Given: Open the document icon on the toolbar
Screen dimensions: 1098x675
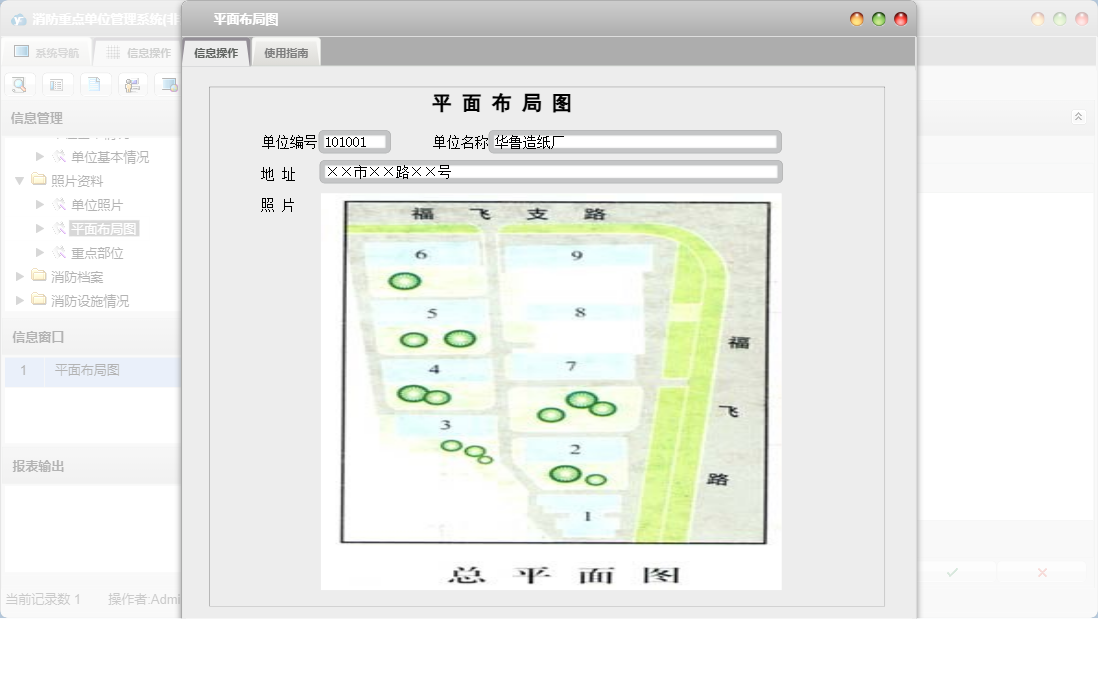Looking at the screenshot, I should tap(95, 84).
